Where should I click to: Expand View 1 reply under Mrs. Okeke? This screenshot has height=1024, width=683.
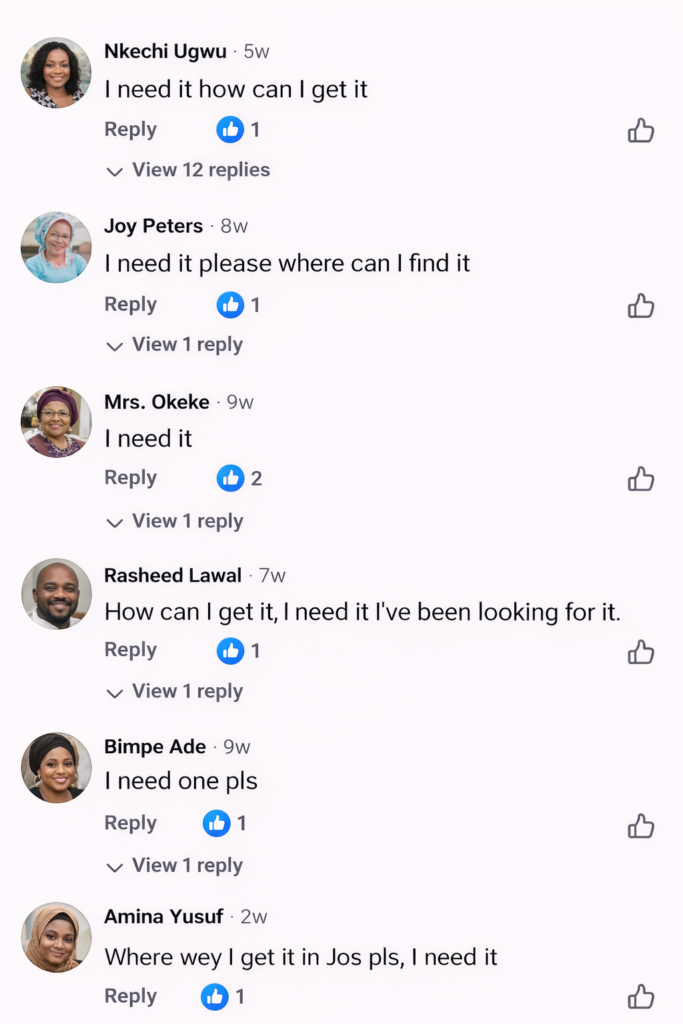tap(175, 521)
